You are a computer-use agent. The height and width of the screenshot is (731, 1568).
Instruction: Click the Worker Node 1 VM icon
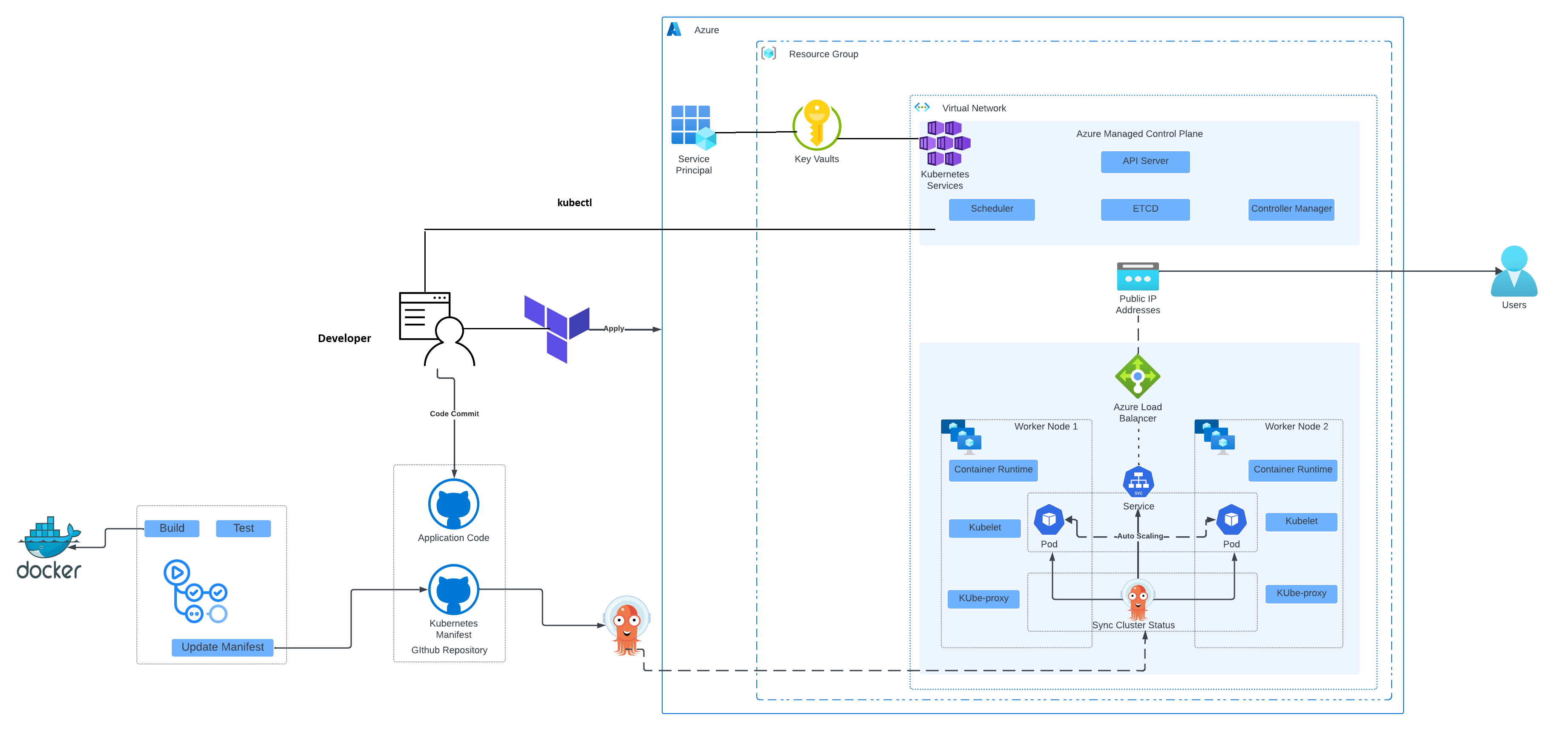(961, 437)
